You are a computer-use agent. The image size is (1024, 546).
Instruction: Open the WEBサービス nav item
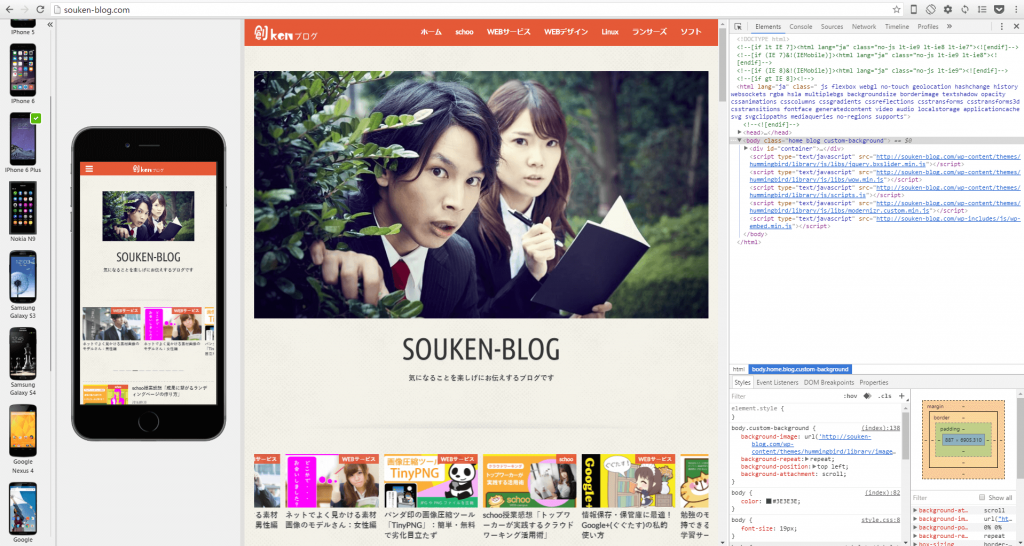tap(509, 32)
